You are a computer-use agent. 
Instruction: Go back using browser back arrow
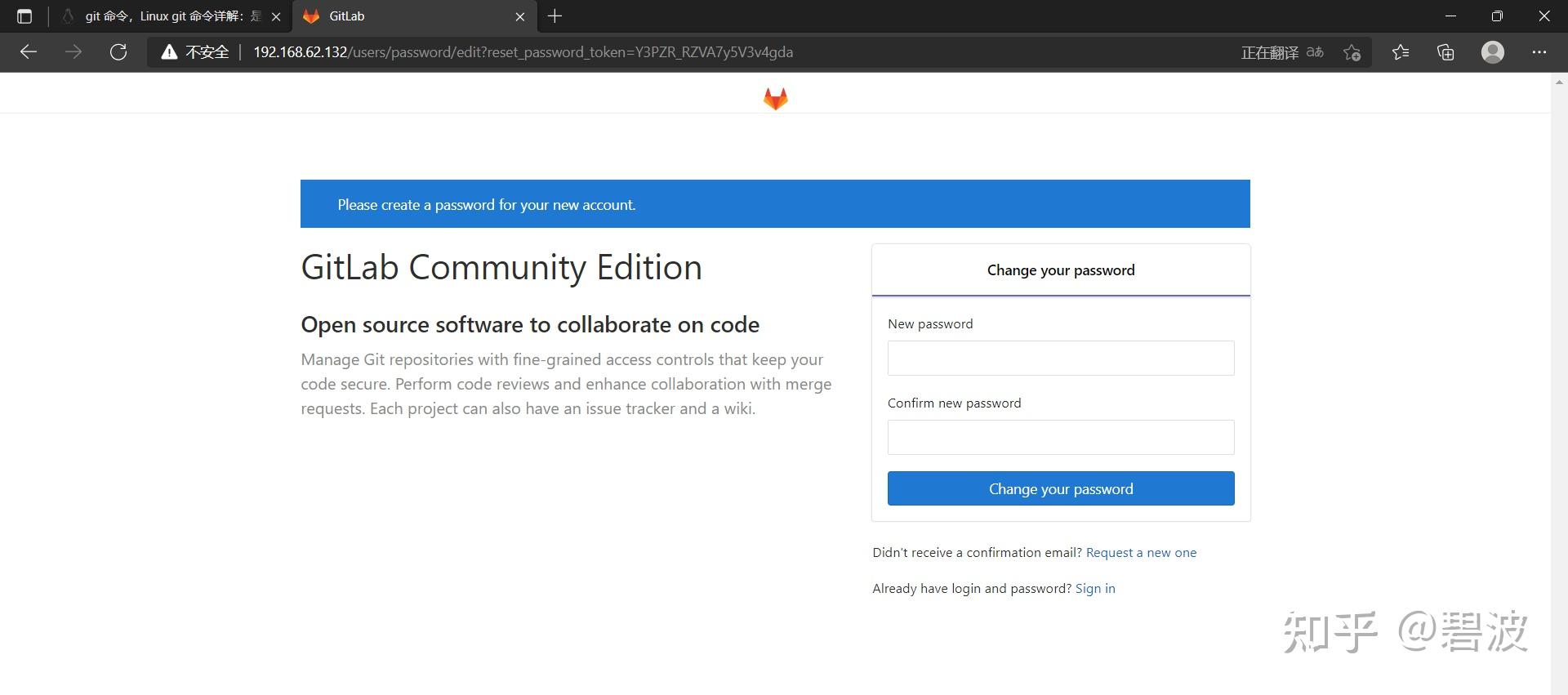coord(29,52)
